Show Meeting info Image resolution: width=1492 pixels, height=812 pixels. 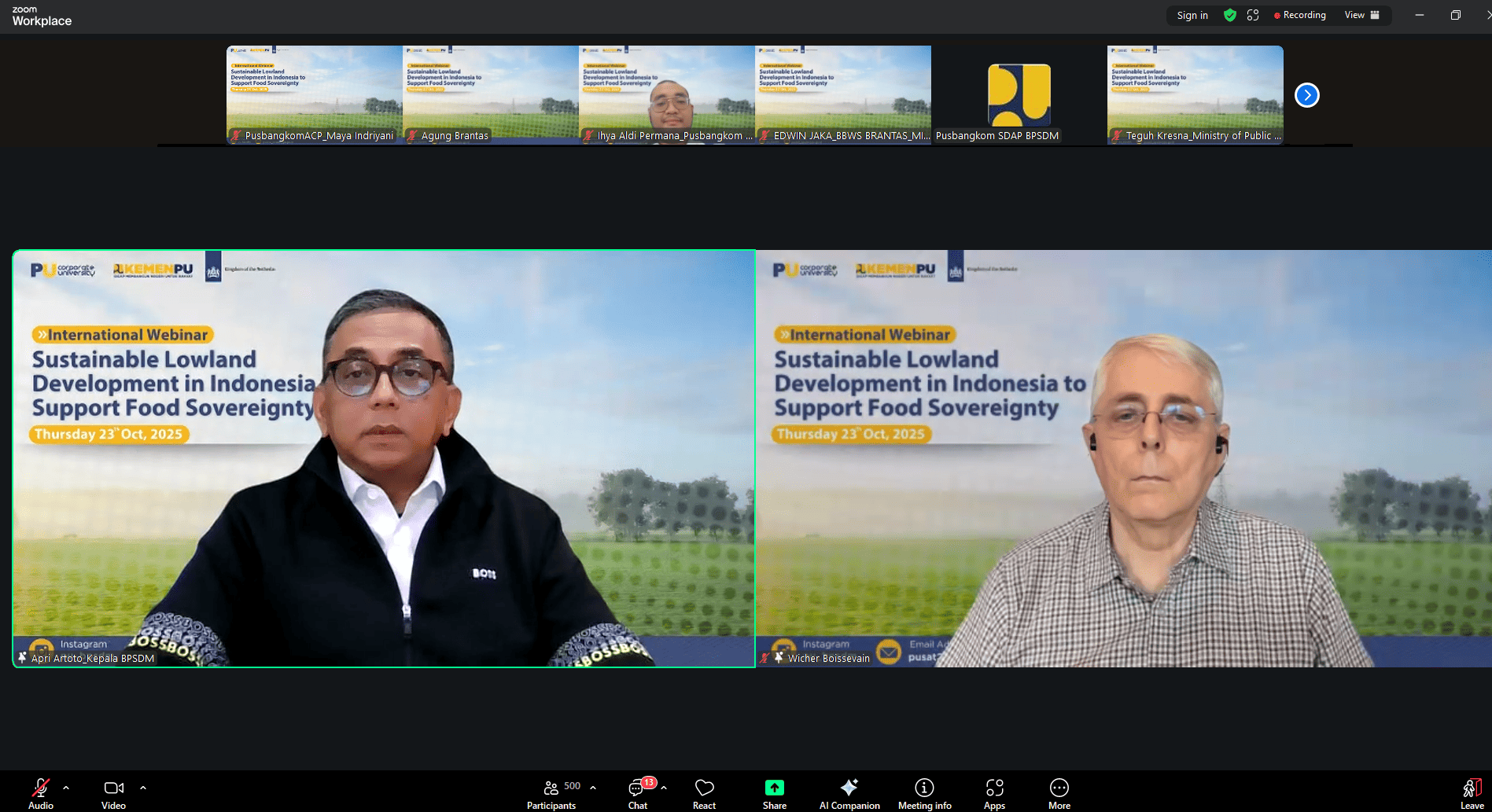924,792
